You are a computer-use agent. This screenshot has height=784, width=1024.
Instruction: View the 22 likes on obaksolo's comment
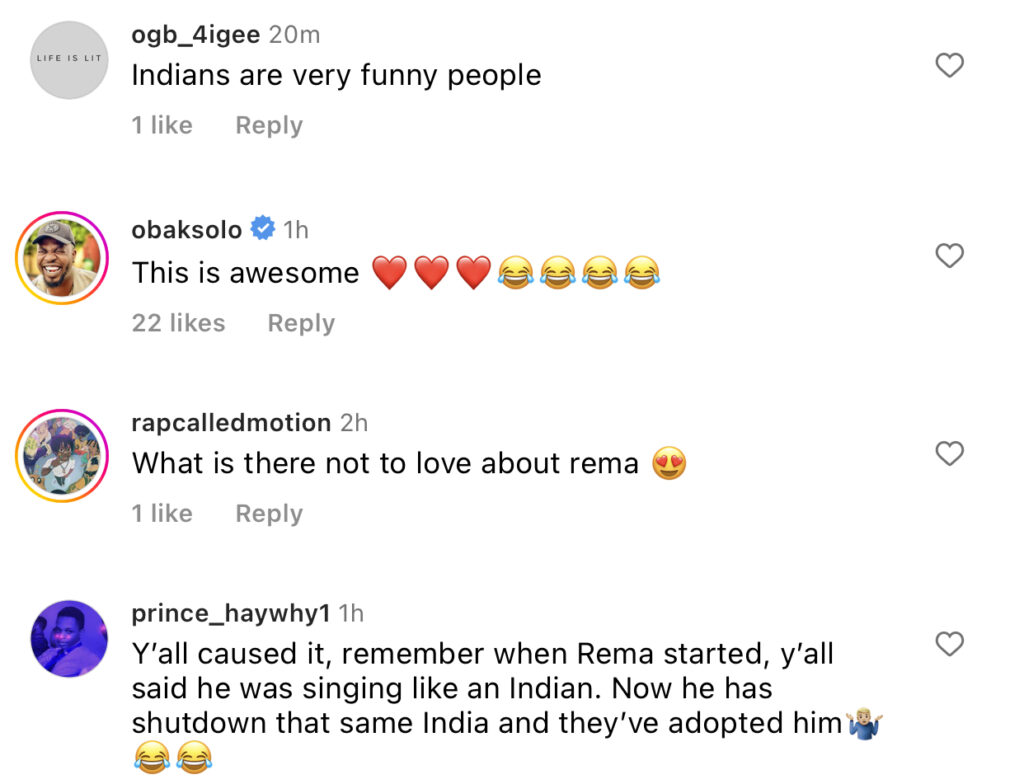[x=178, y=323]
